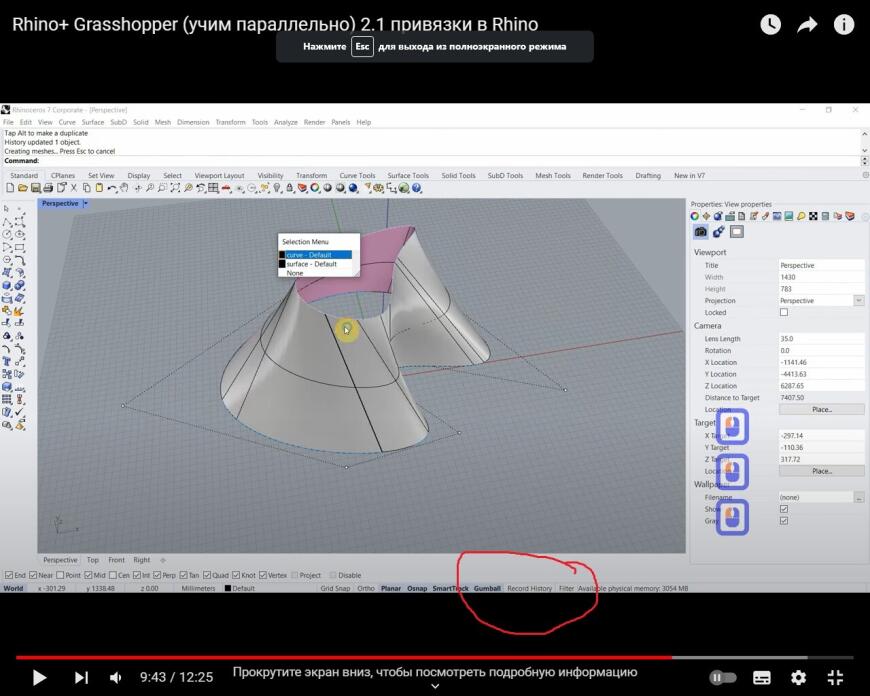Enable the Point osnap checkbox
The height and width of the screenshot is (696, 870).
(x=60, y=575)
